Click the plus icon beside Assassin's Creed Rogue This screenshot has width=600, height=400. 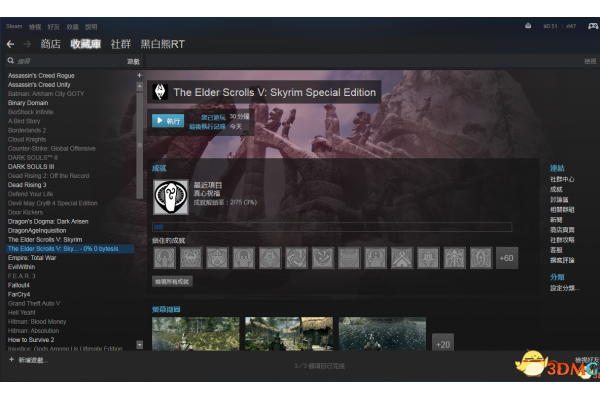139,75
